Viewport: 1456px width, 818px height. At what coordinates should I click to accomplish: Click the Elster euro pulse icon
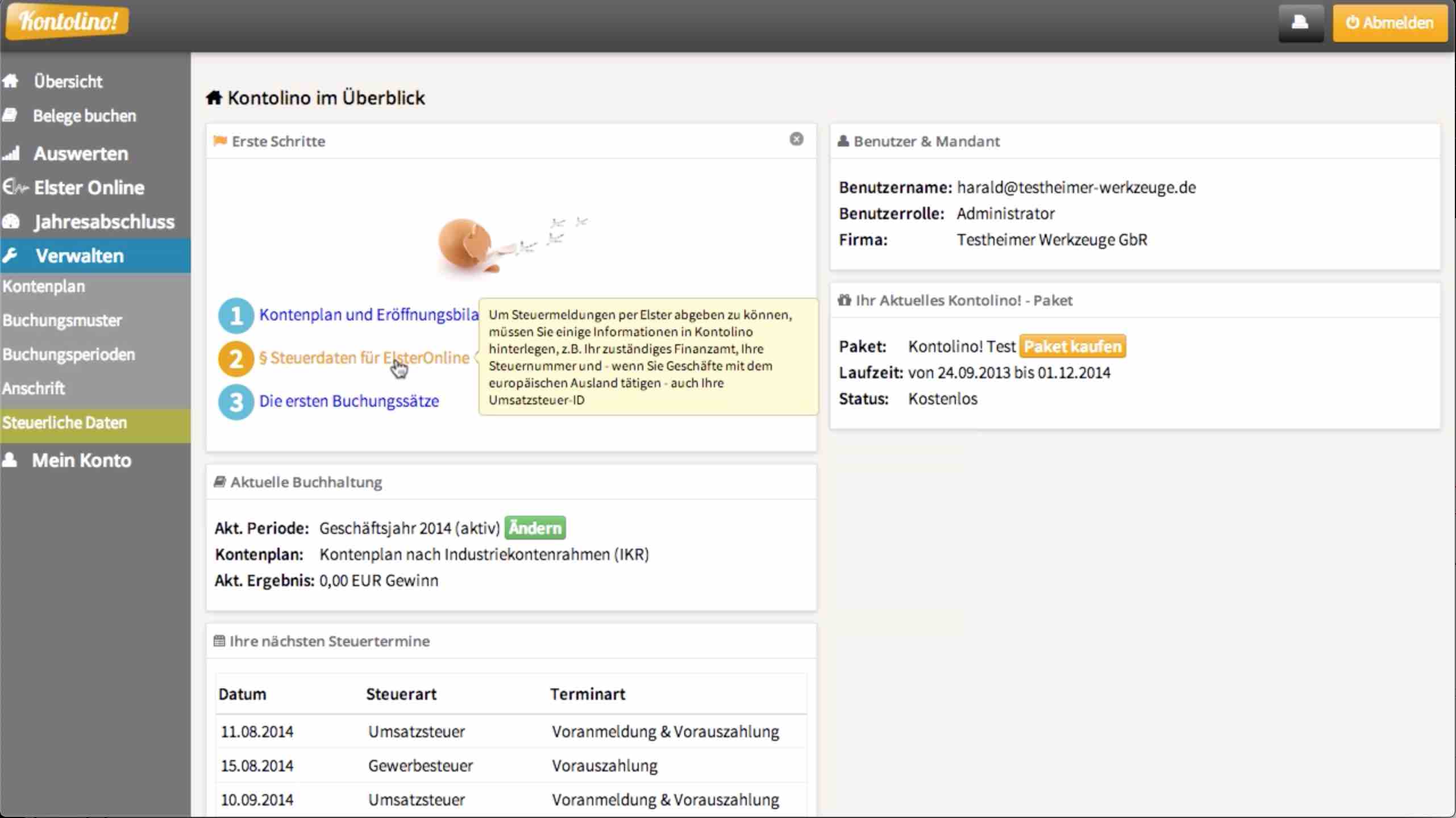click(x=15, y=187)
